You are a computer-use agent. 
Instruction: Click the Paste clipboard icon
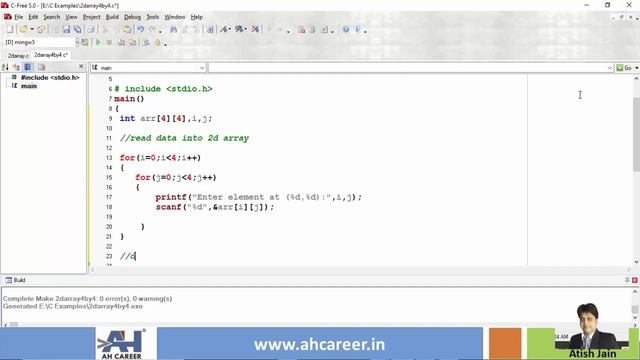[127, 29]
